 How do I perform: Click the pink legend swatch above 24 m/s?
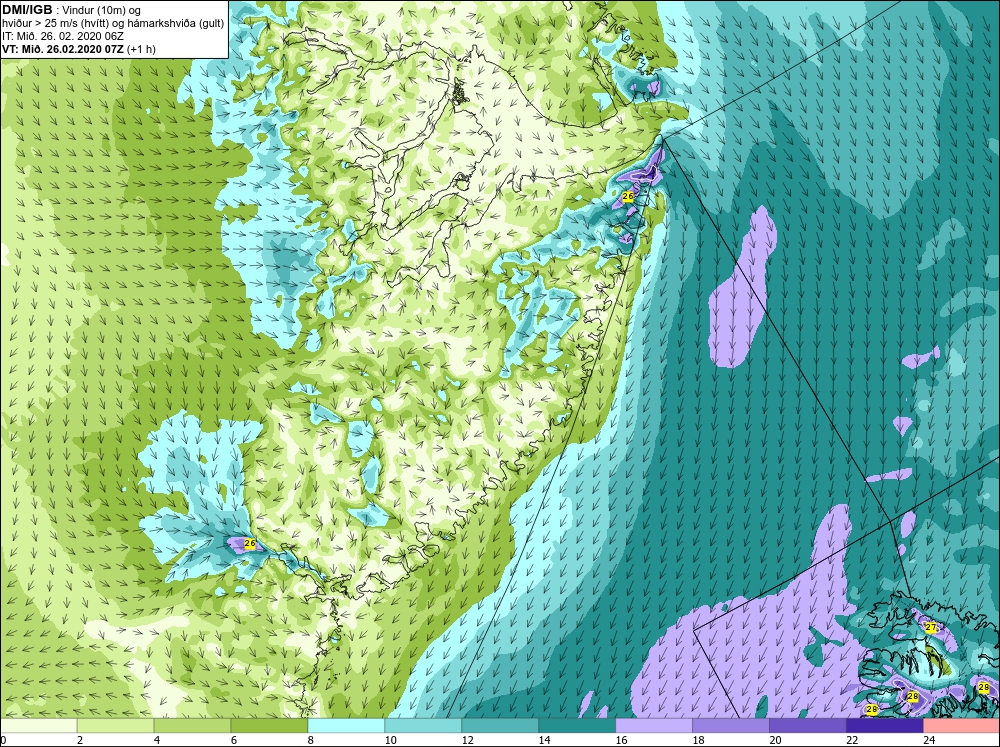962,725
